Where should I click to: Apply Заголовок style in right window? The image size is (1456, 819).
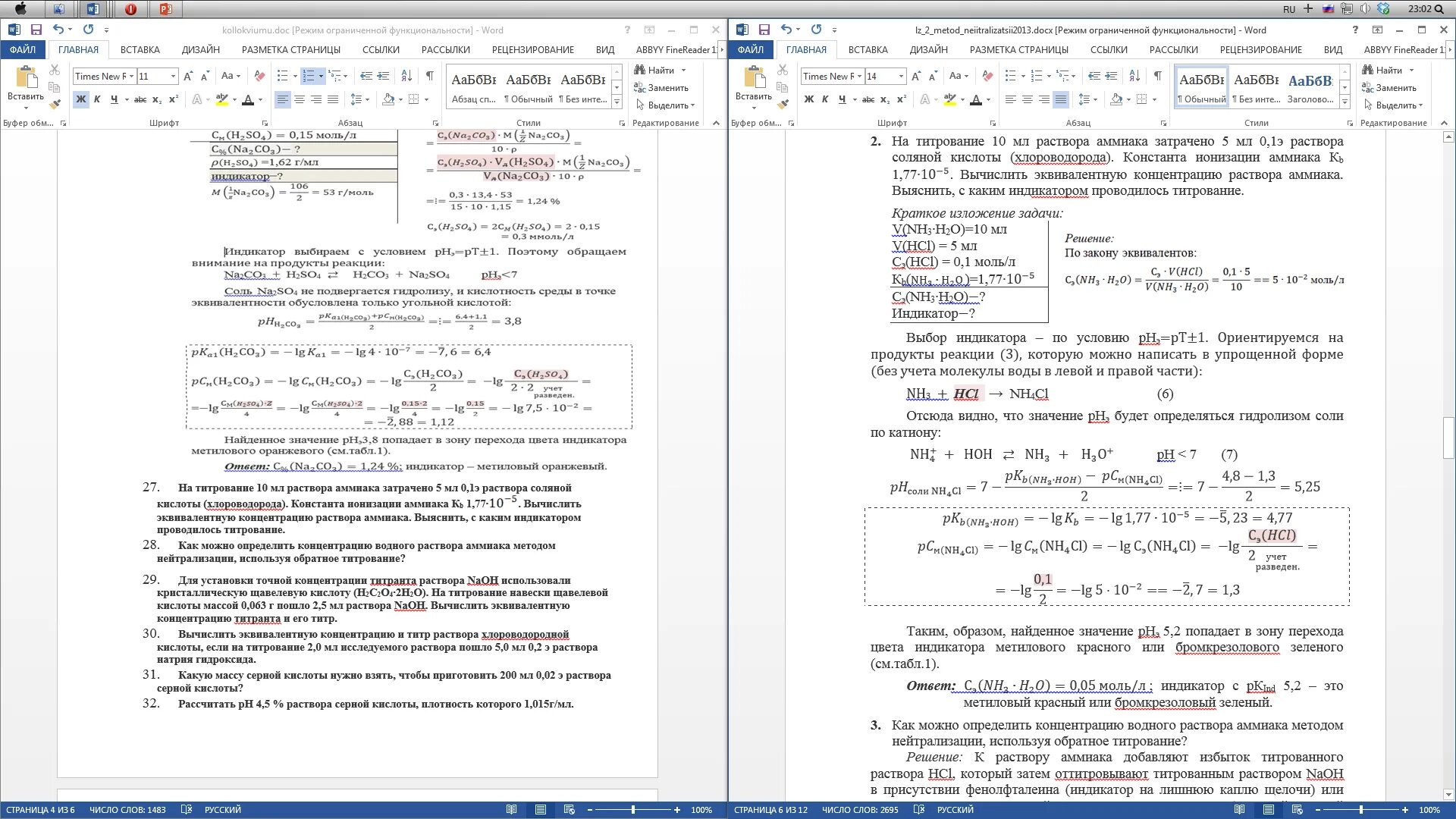click(1310, 87)
